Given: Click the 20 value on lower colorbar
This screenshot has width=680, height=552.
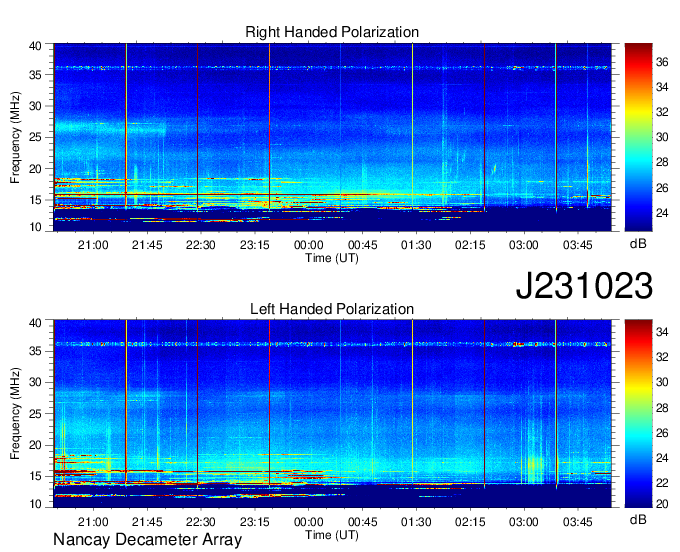Looking at the screenshot, I should coord(662,504).
